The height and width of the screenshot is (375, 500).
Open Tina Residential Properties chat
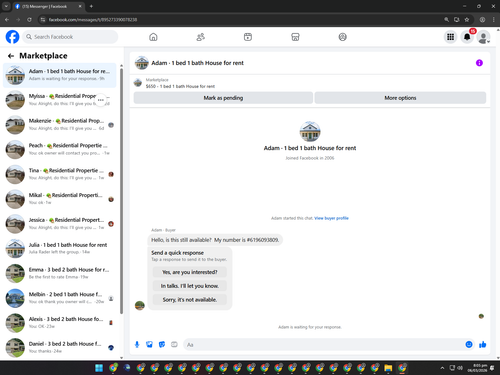[x=60, y=174]
